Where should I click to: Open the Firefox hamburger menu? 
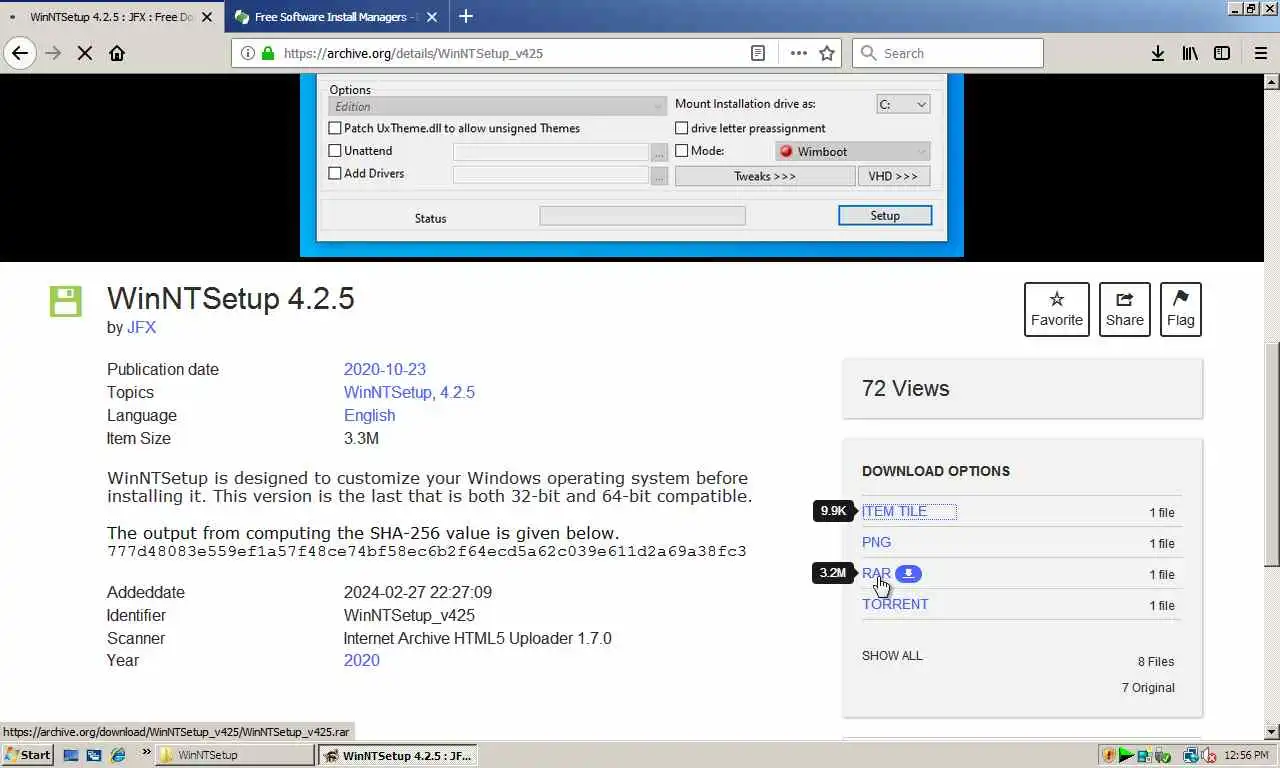(1260, 53)
